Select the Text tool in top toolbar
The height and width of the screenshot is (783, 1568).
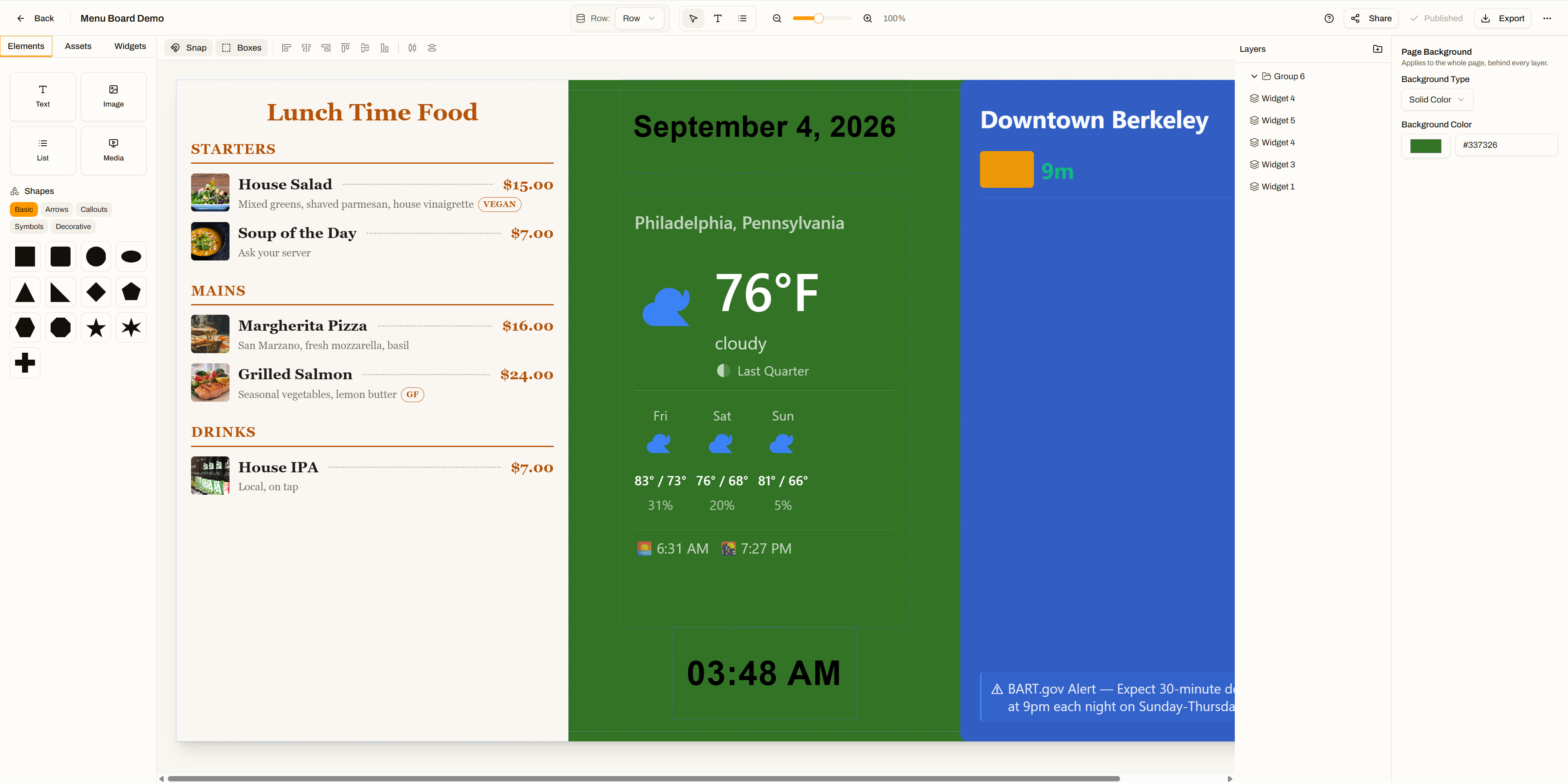718,18
